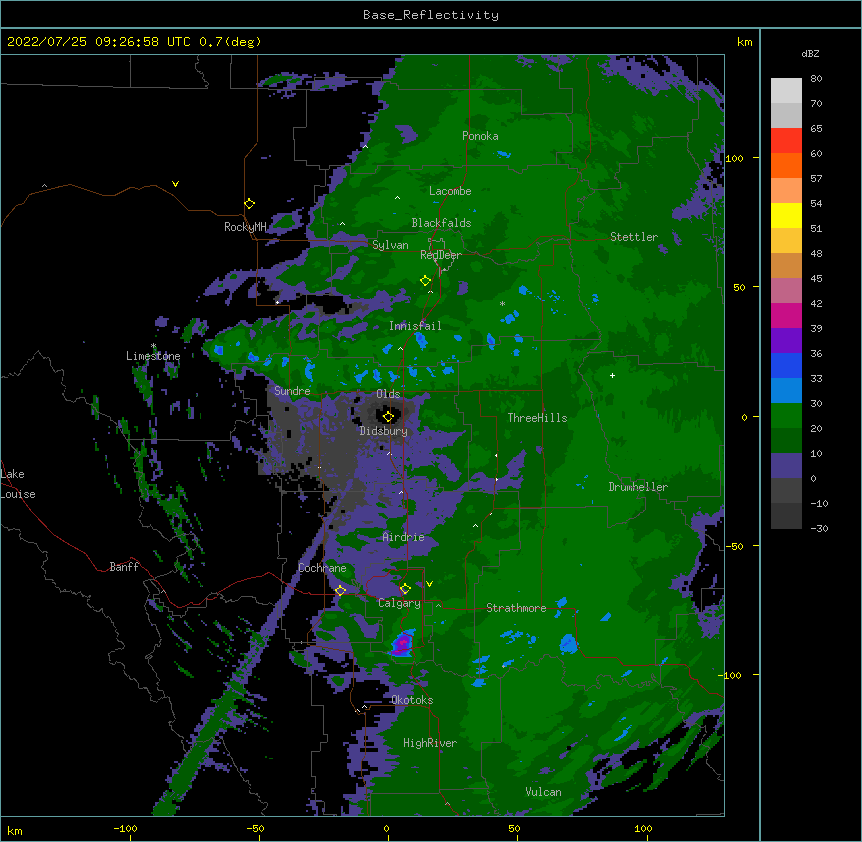Click the Blackfalds city label
Viewport: 862px width, 842px height.
[x=441, y=223]
